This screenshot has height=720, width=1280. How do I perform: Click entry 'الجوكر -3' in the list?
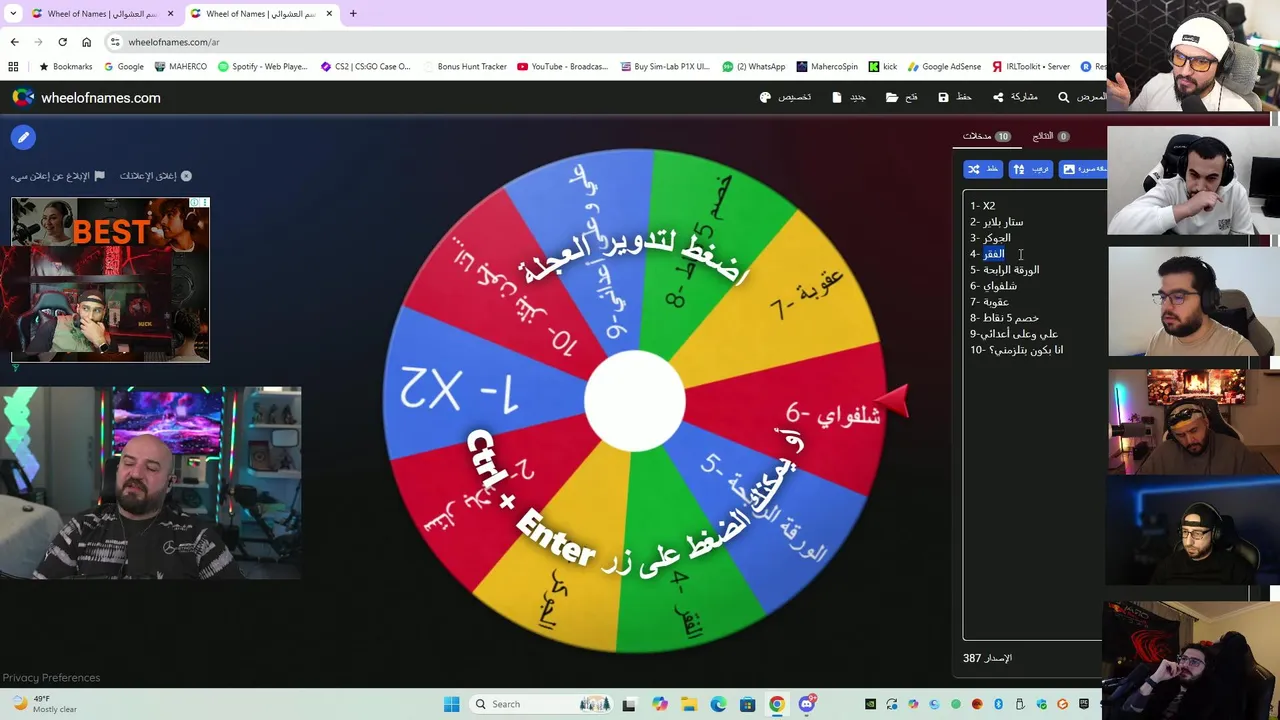[x=990, y=238]
